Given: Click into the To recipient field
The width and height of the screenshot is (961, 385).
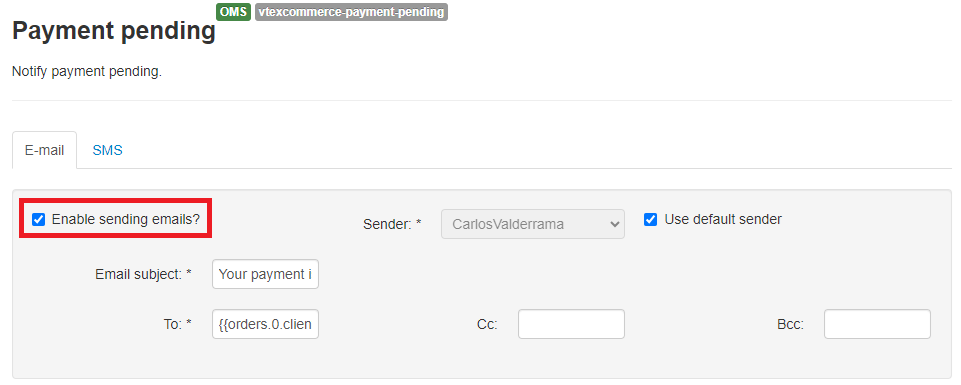Looking at the screenshot, I should pos(265,324).
